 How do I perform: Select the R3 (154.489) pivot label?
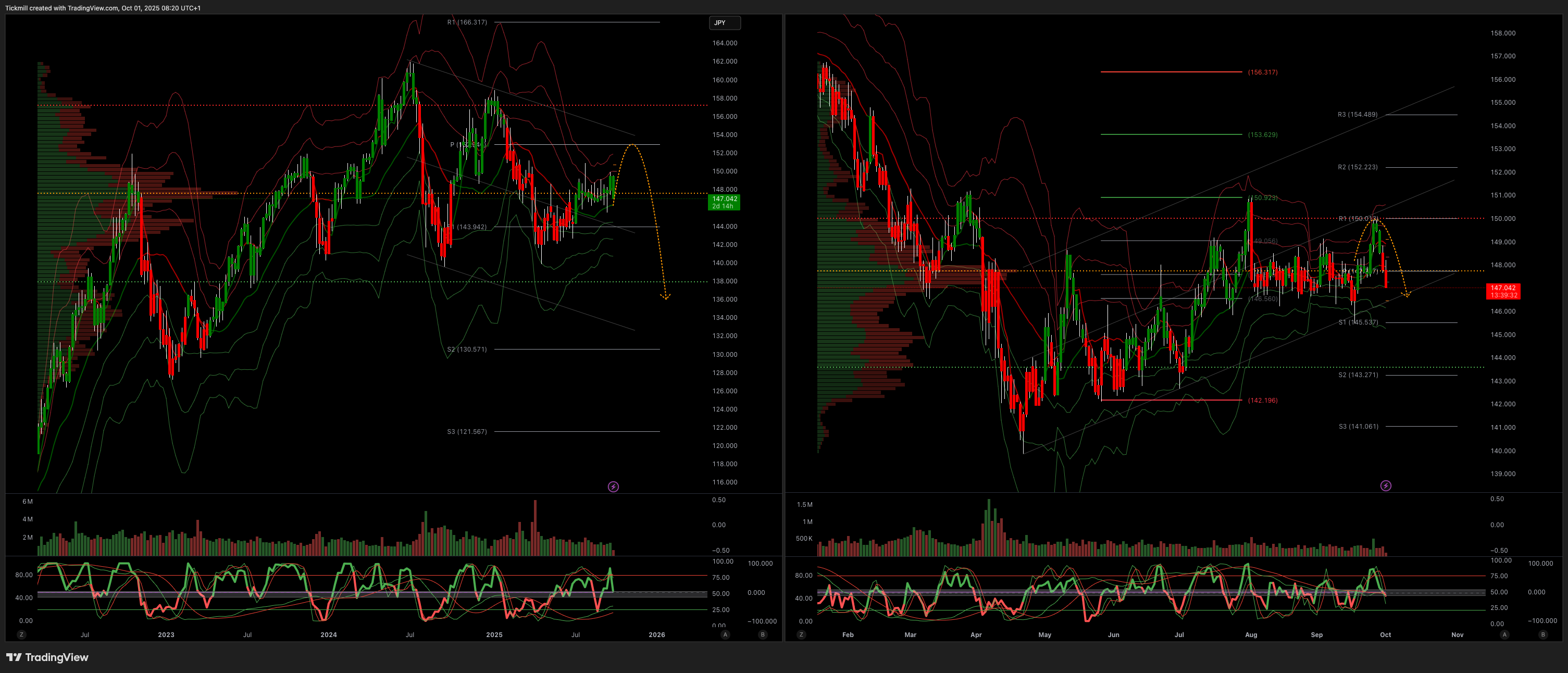click(1358, 115)
